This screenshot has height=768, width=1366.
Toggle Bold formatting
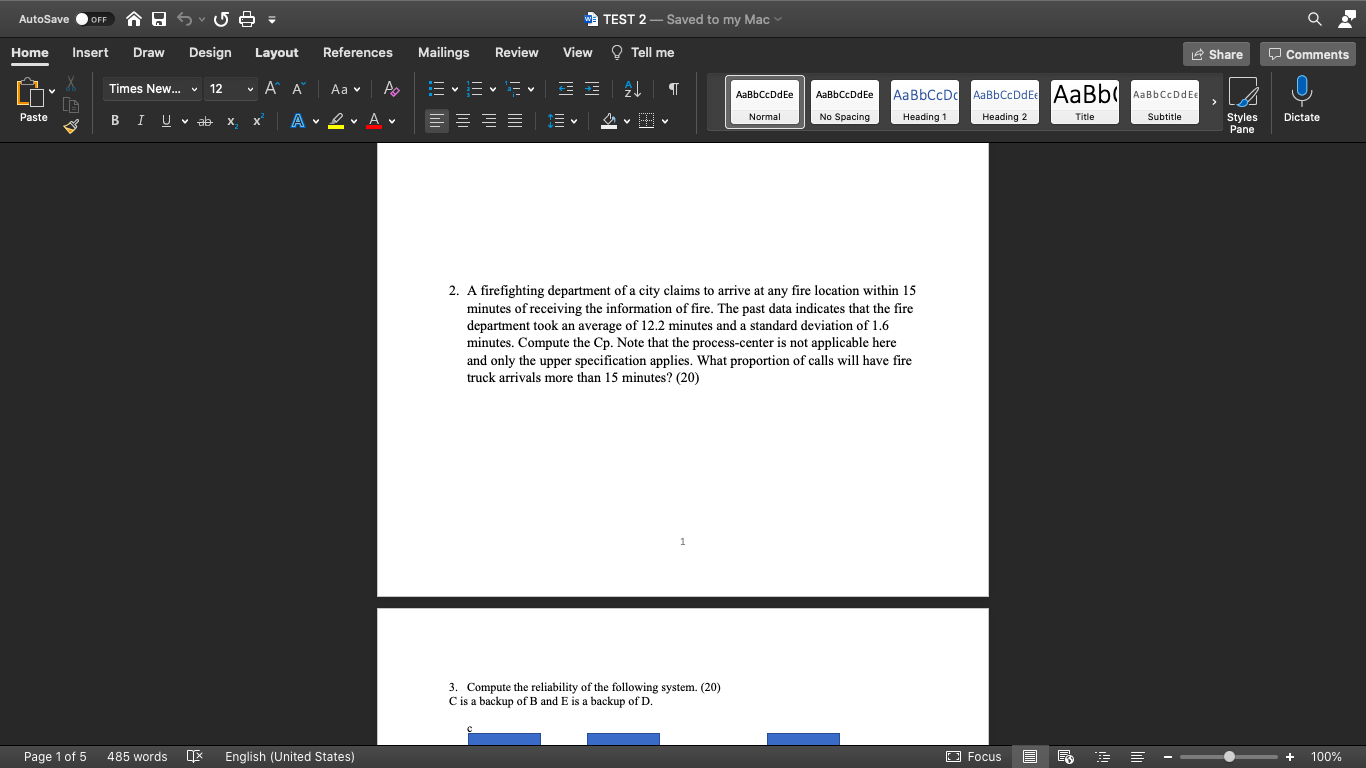[114, 121]
